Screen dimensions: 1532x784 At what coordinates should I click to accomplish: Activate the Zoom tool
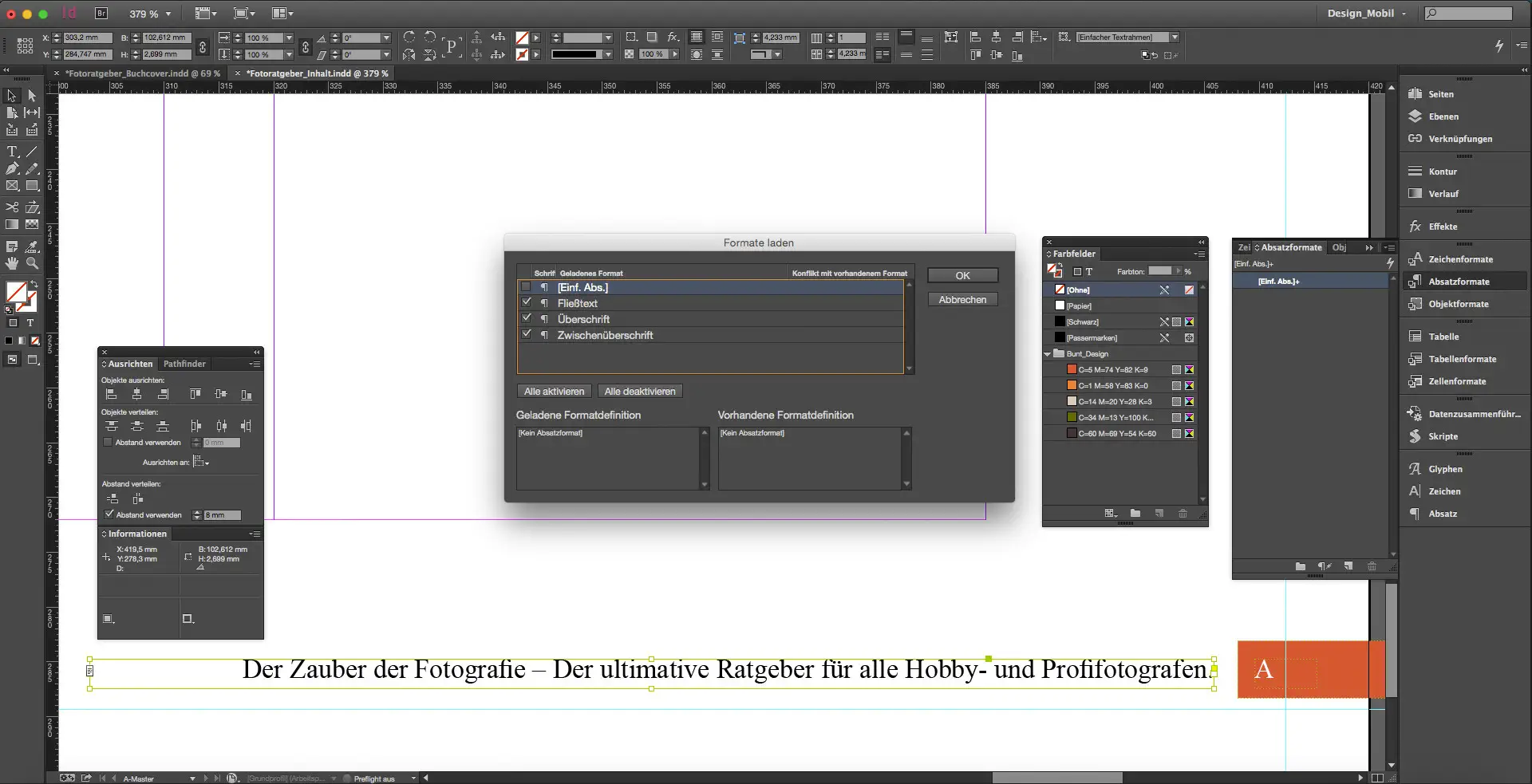pos(33,264)
